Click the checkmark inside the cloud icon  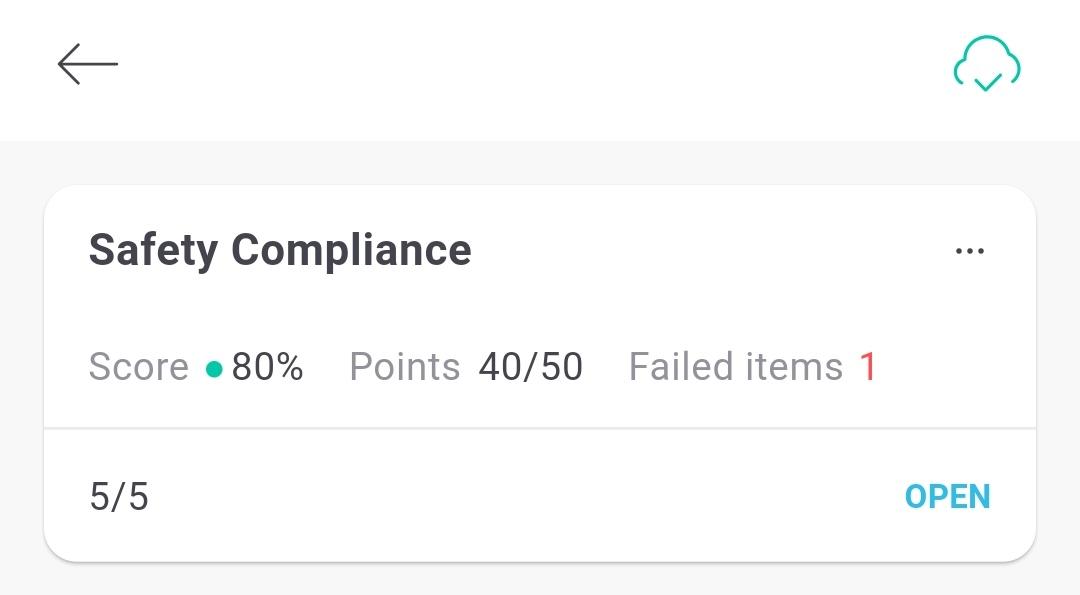(988, 83)
